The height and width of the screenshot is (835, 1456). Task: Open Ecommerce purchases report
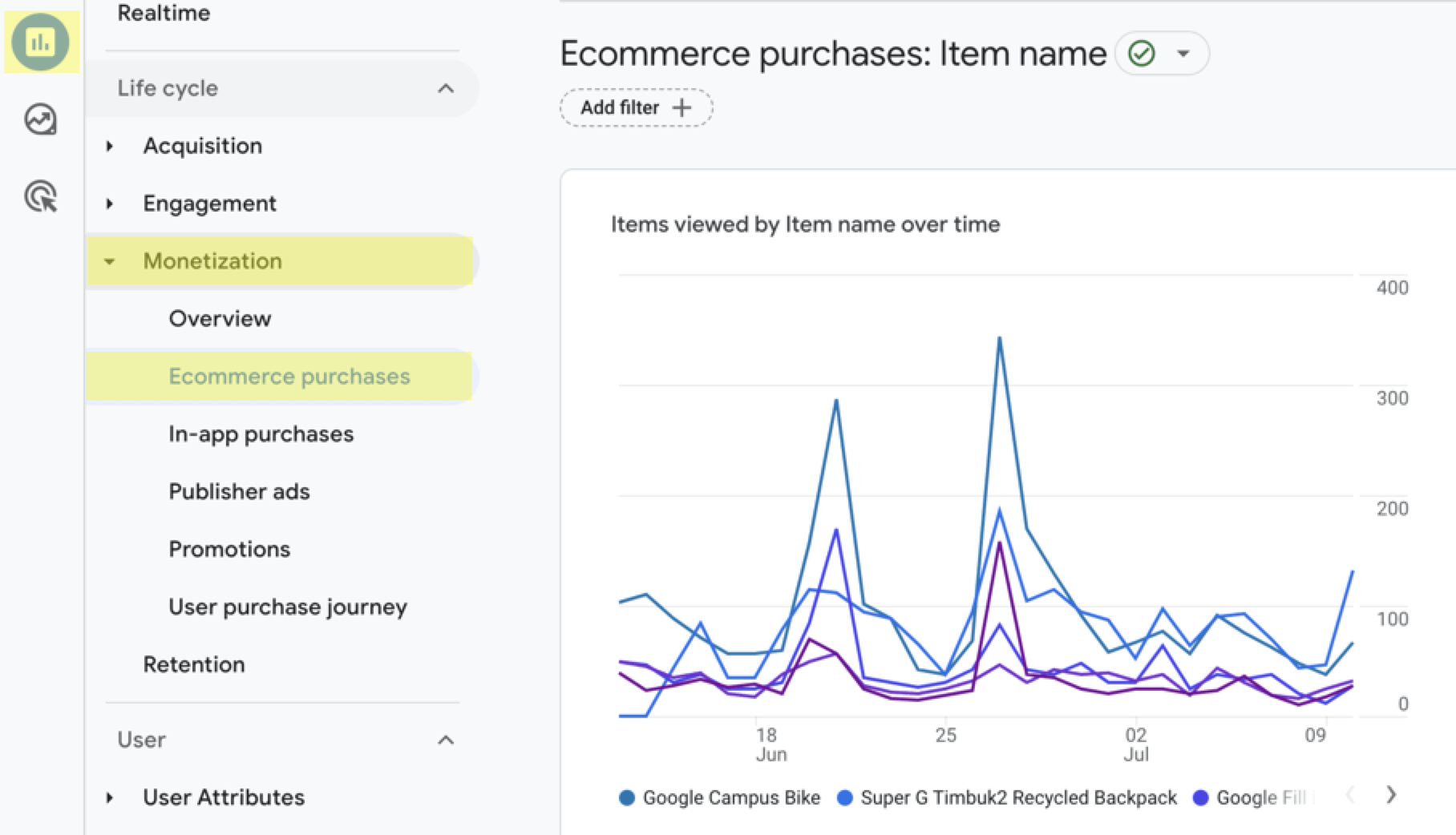pyautogui.click(x=289, y=377)
